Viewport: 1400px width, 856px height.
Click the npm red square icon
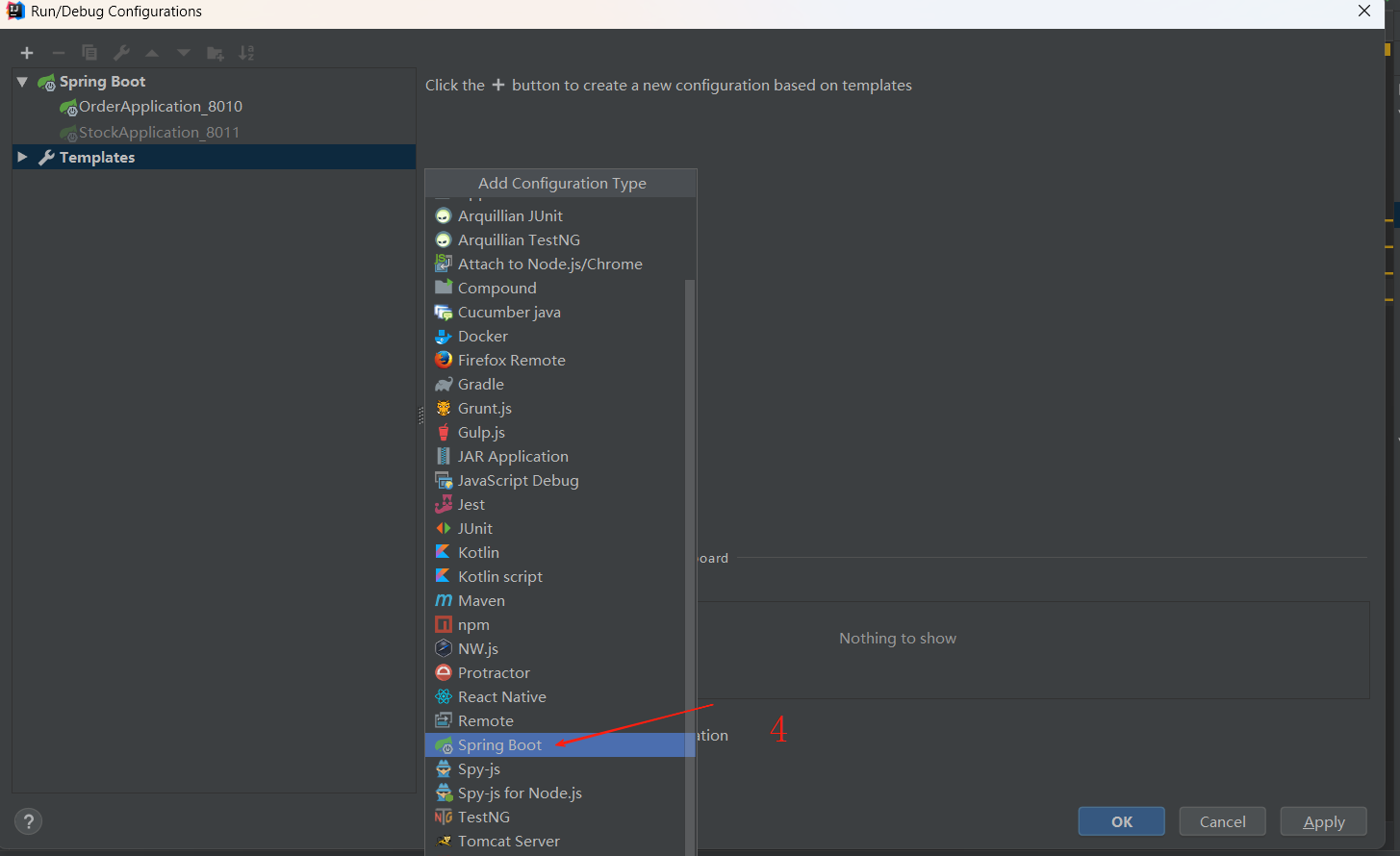tap(444, 624)
